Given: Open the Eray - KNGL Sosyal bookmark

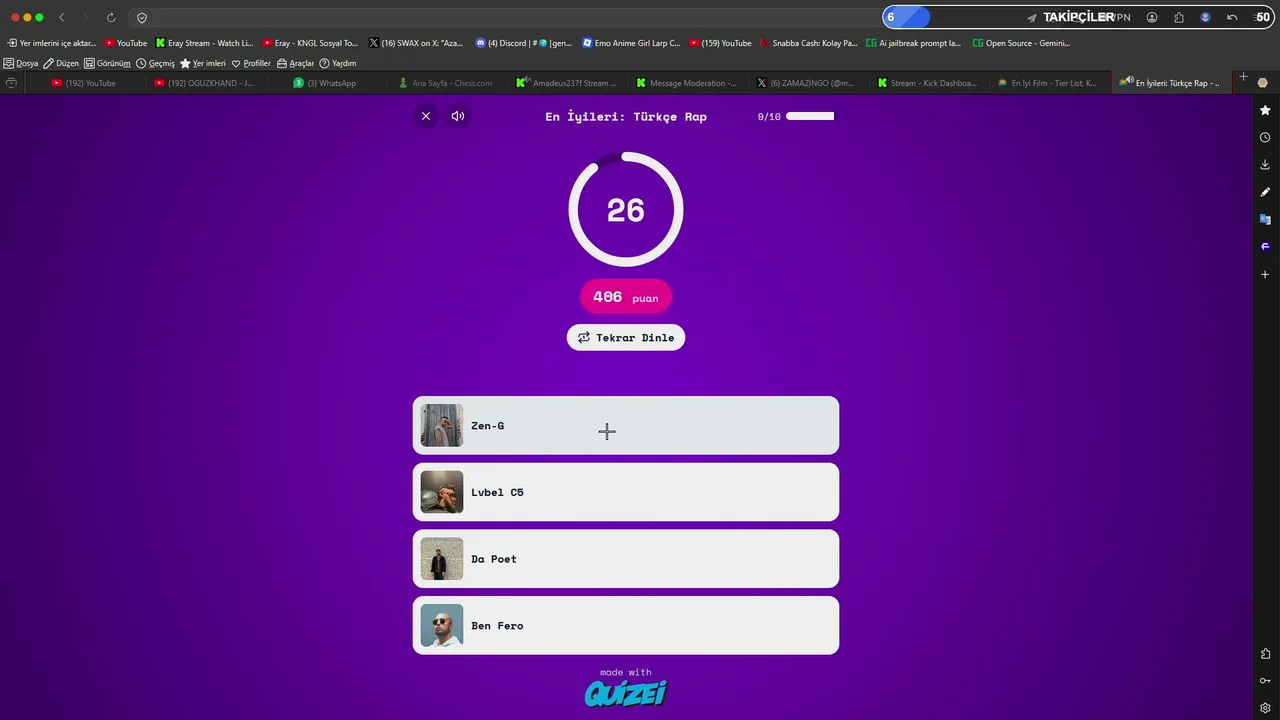Looking at the screenshot, I should (x=310, y=43).
